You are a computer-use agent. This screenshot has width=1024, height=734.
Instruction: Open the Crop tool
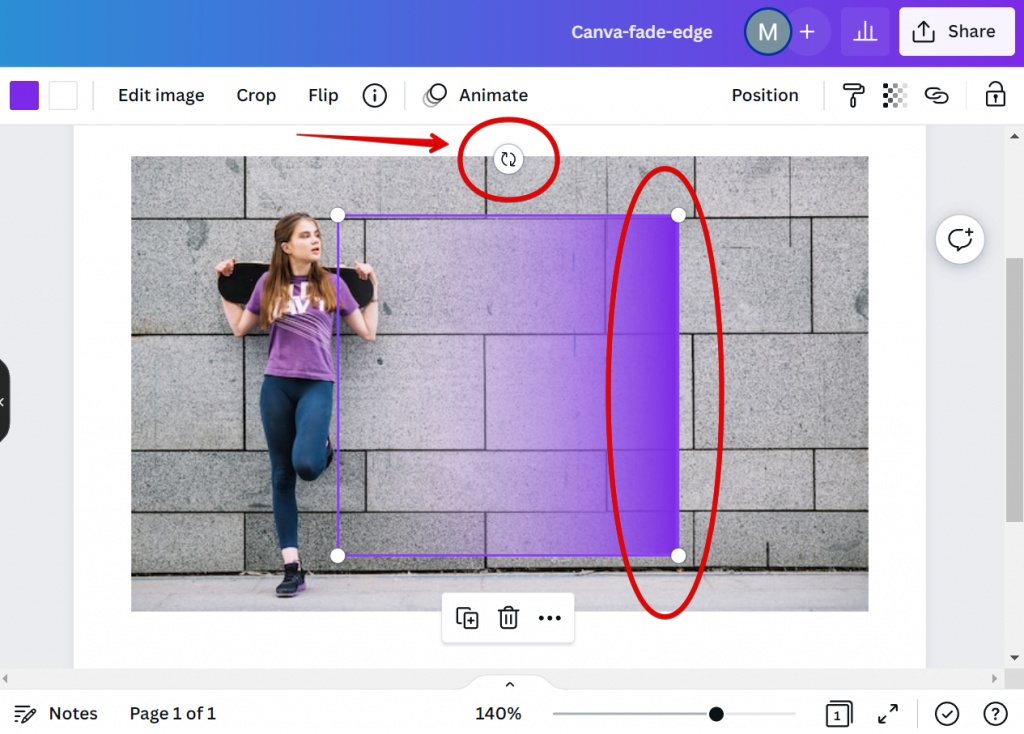click(x=256, y=95)
